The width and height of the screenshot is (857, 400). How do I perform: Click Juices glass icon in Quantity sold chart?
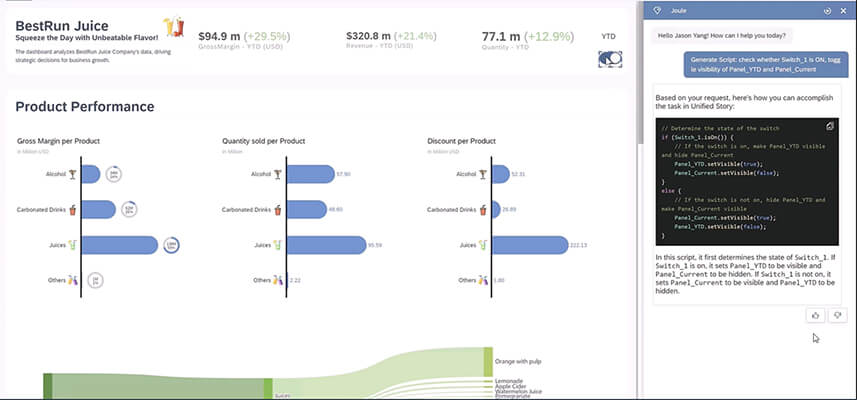click(x=277, y=245)
